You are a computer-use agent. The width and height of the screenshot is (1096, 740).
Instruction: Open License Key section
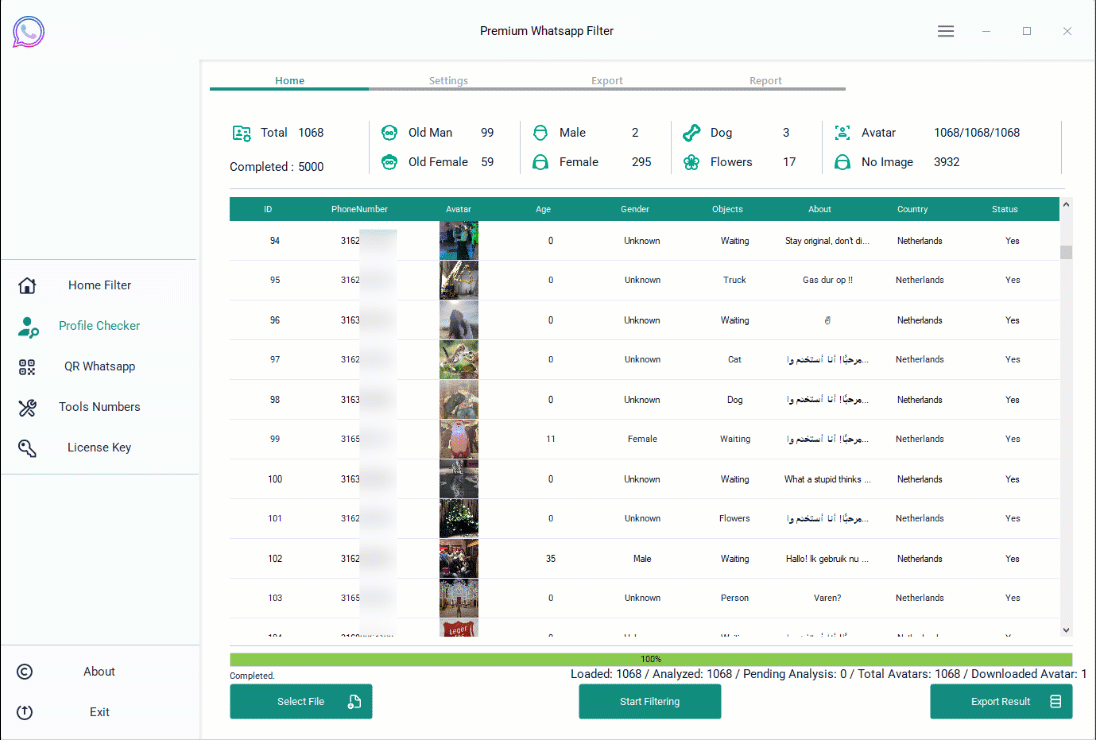point(99,447)
